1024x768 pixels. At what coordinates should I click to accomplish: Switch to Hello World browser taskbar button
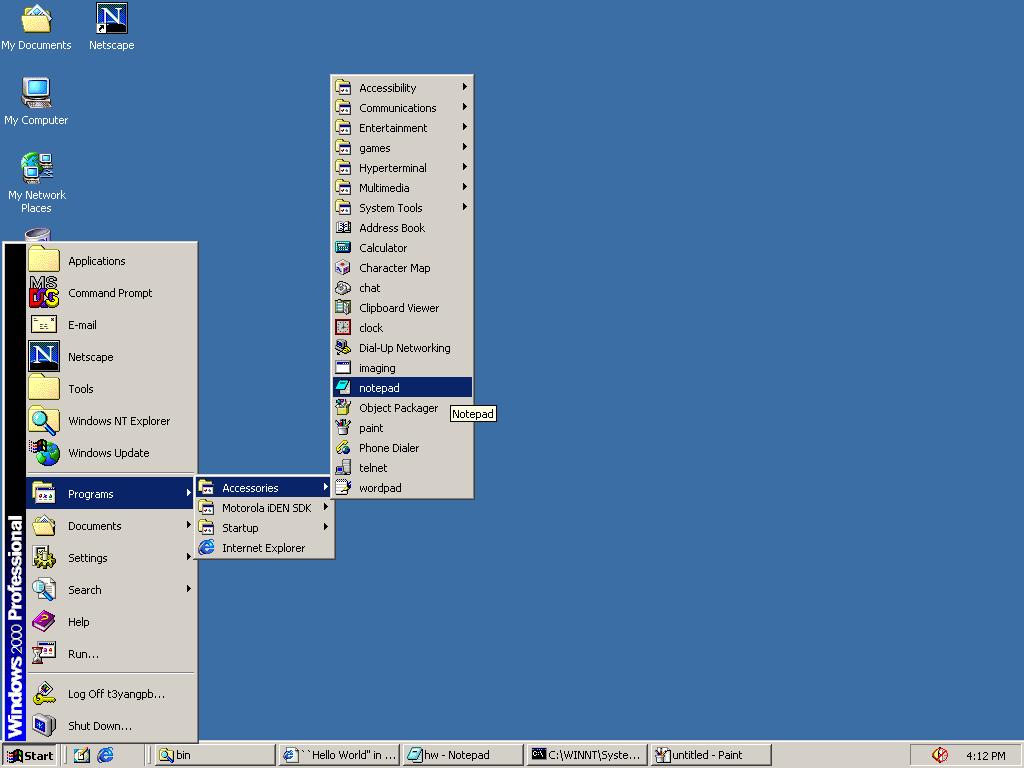[x=340, y=756]
